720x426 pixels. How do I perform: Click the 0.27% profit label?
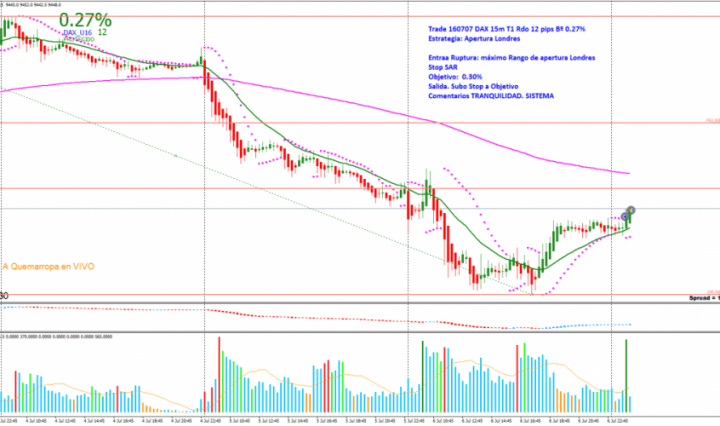85,20
